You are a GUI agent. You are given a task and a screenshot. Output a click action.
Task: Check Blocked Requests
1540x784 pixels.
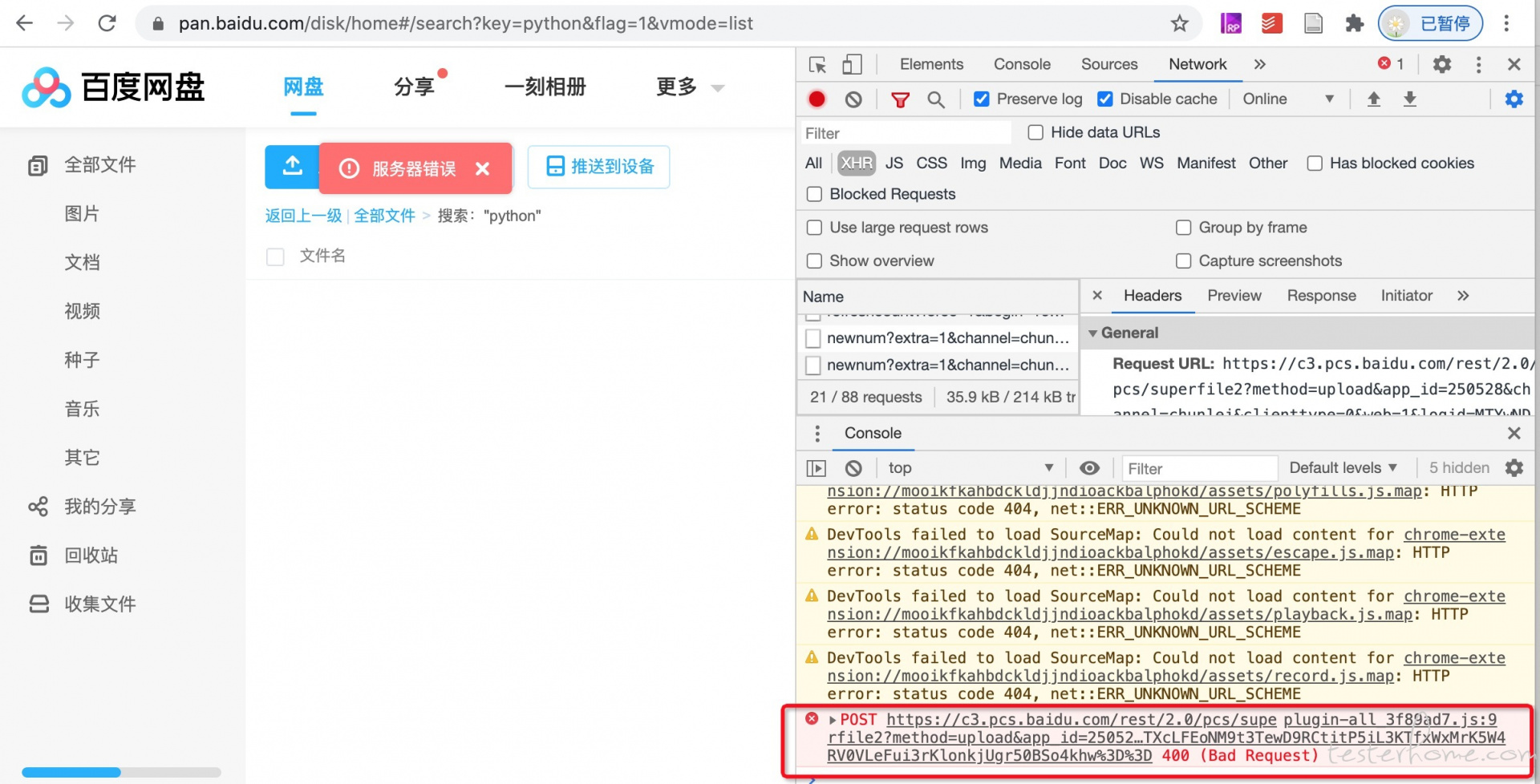pyautogui.click(x=814, y=194)
